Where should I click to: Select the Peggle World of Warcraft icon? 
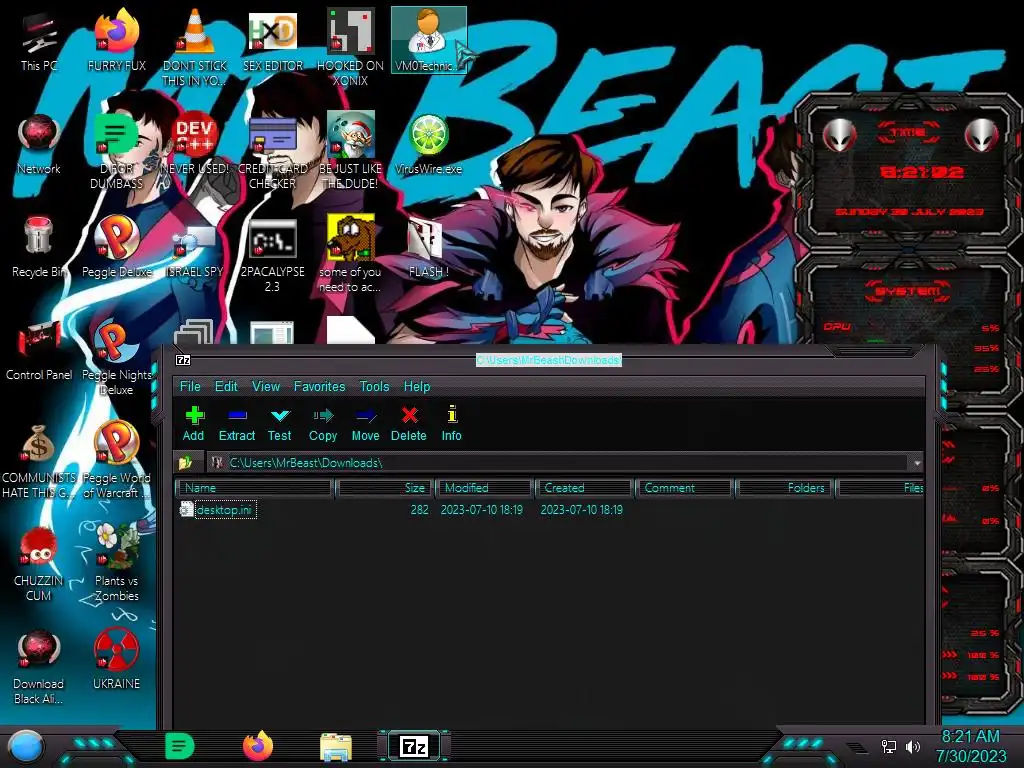pos(116,460)
